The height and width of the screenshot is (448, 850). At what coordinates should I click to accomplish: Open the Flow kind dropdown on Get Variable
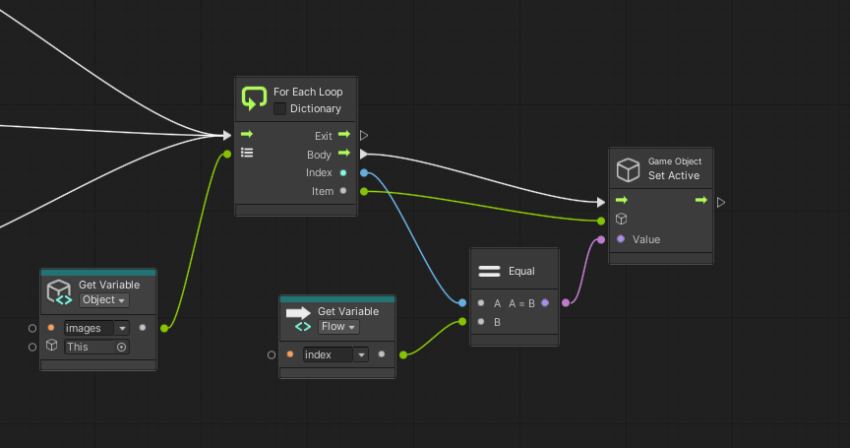[338, 327]
